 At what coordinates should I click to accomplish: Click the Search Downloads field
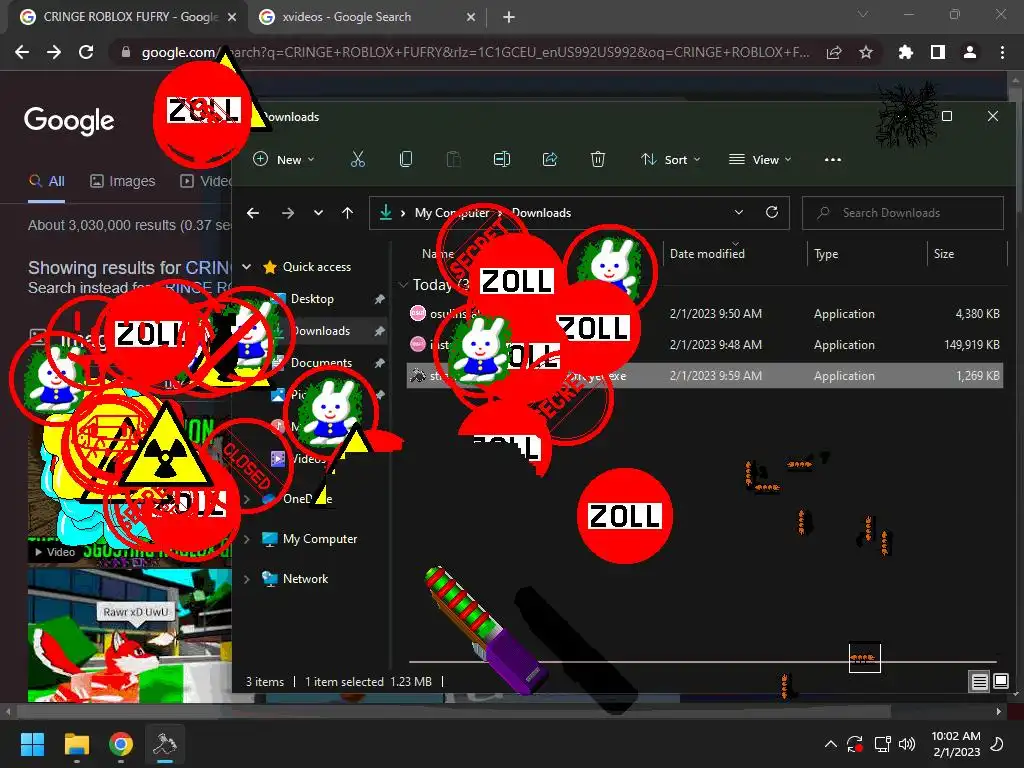pyautogui.click(x=903, y=213)
